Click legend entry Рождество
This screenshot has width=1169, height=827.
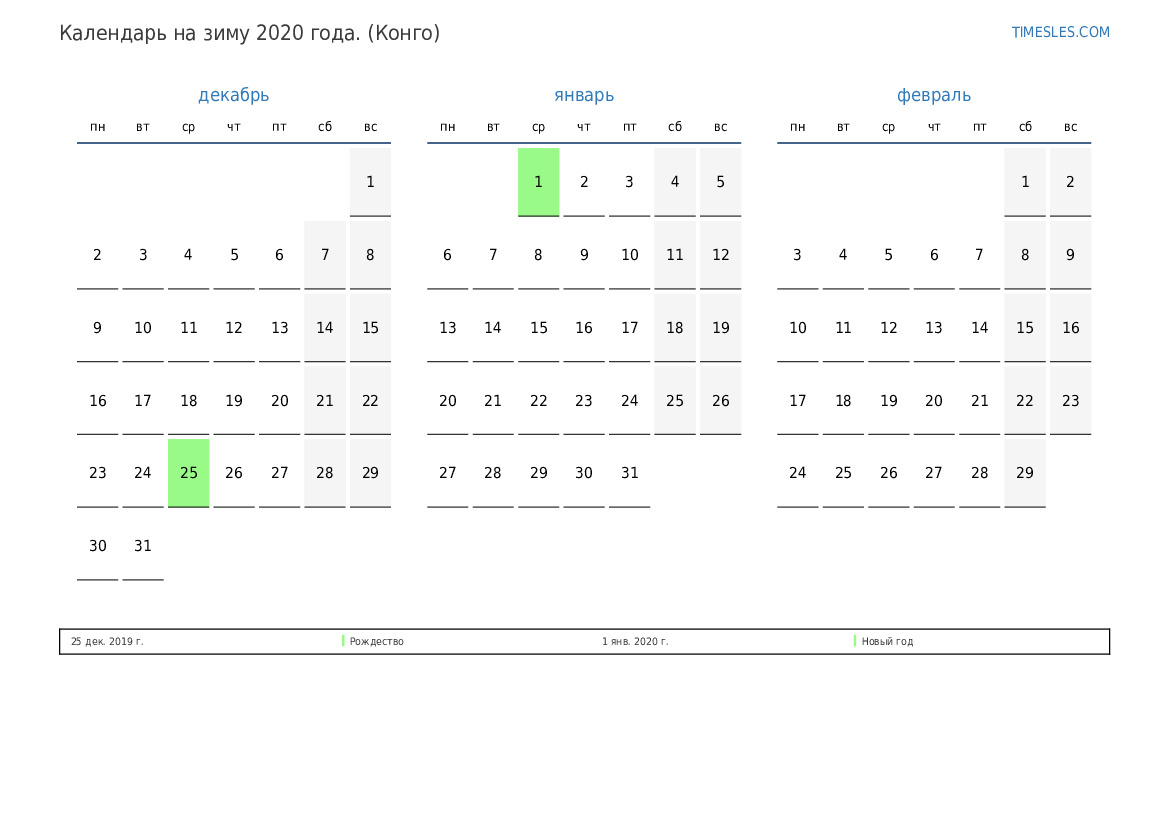point(376,641)
